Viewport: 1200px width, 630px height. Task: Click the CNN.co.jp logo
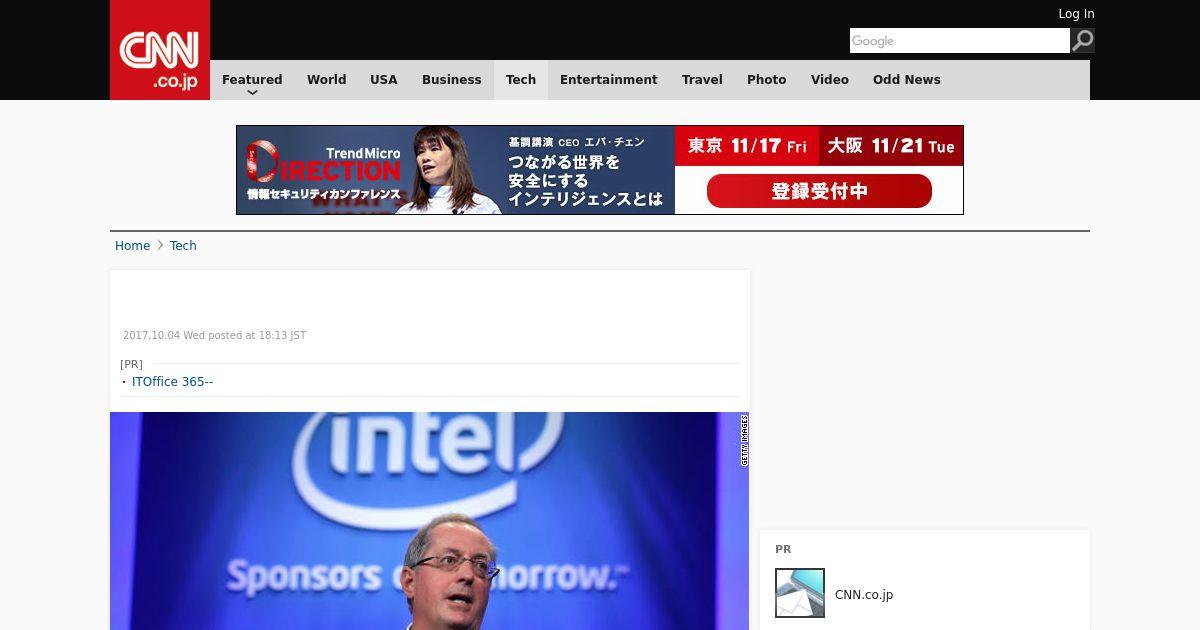[x=160, y=50]
